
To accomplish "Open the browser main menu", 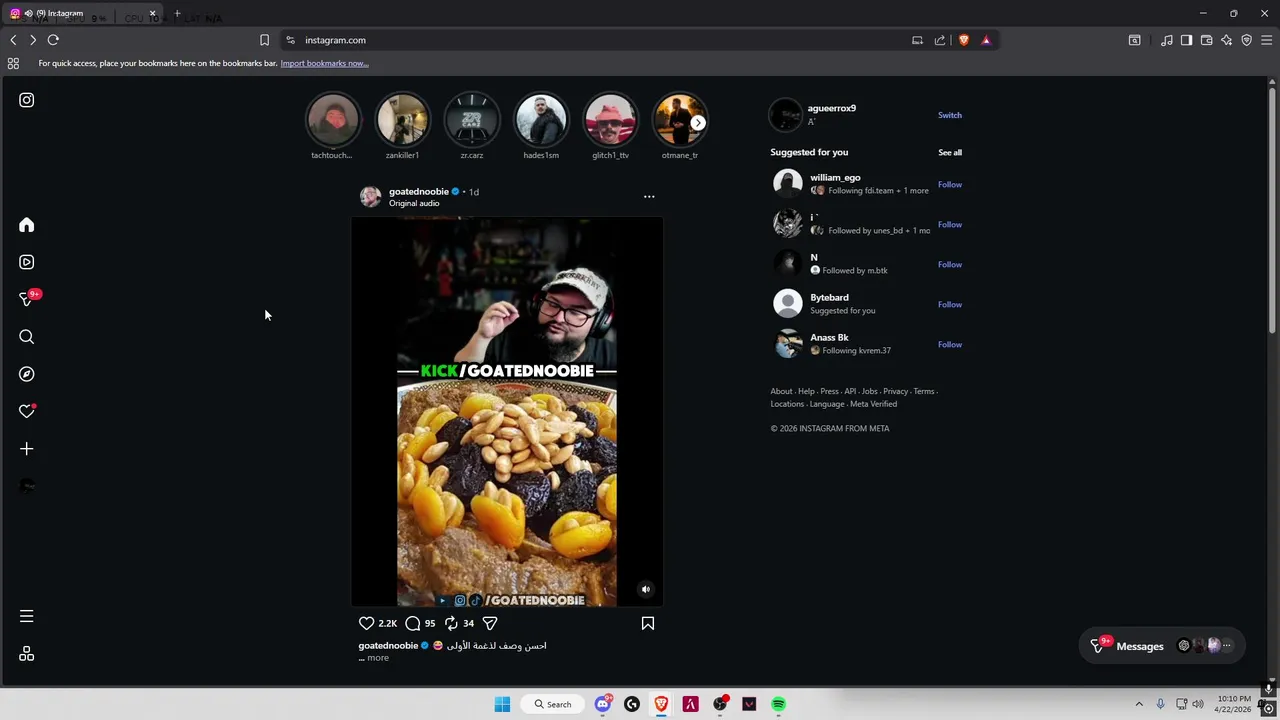I will point(1266,40).
